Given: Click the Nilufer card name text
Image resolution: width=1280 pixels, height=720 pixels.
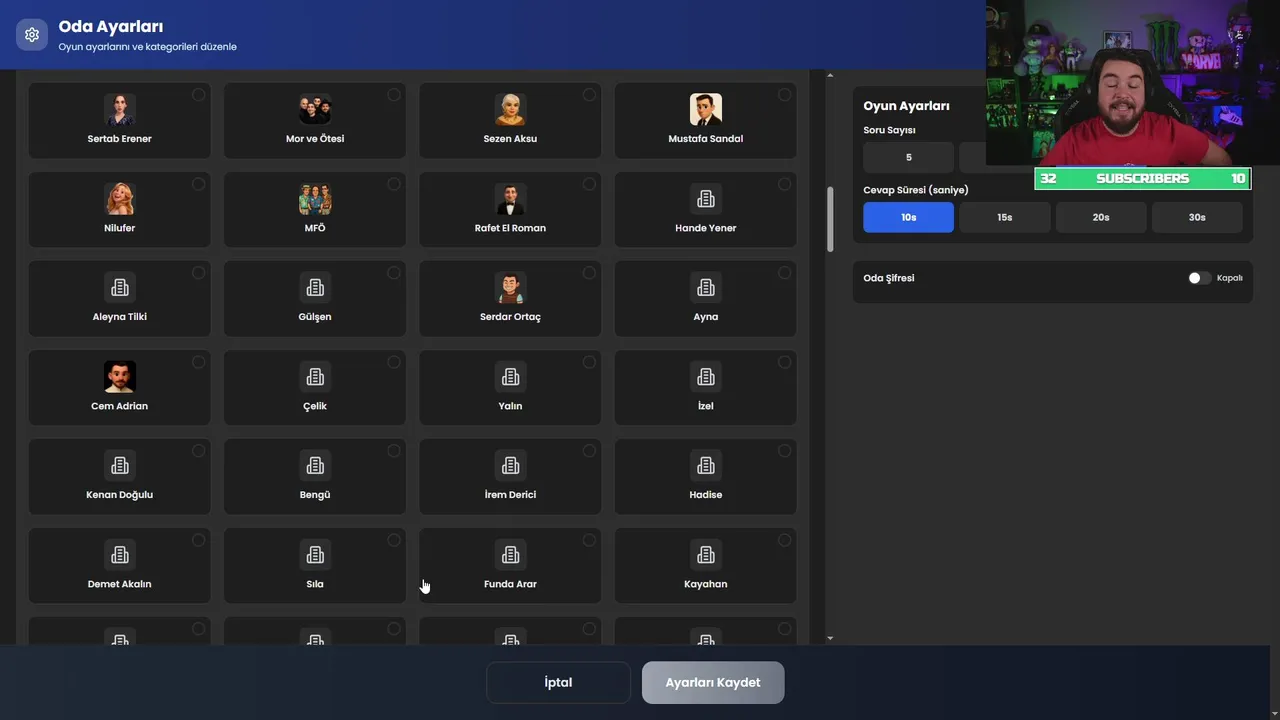Looking at the screenshot, I should pos(120,228).
